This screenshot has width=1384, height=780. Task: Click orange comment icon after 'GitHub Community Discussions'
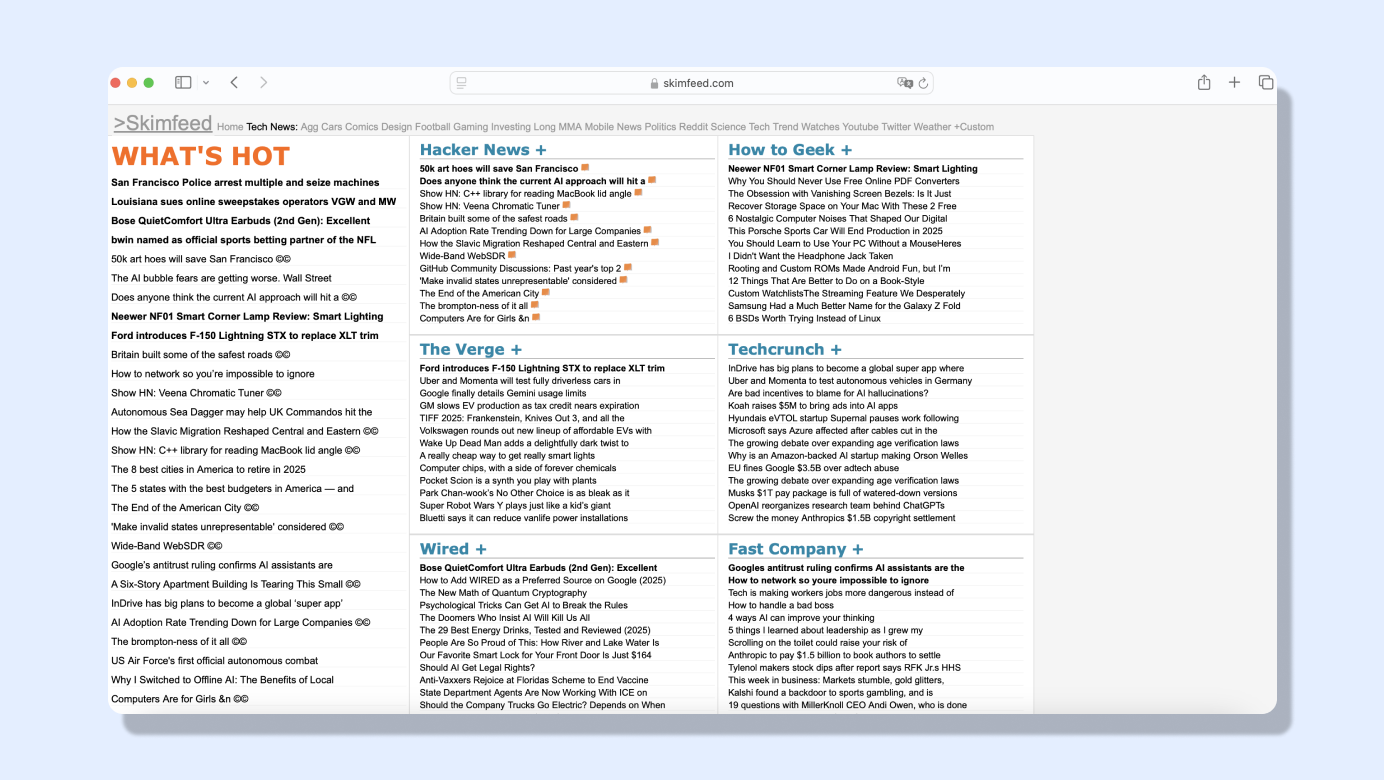[x=628, y=268]
